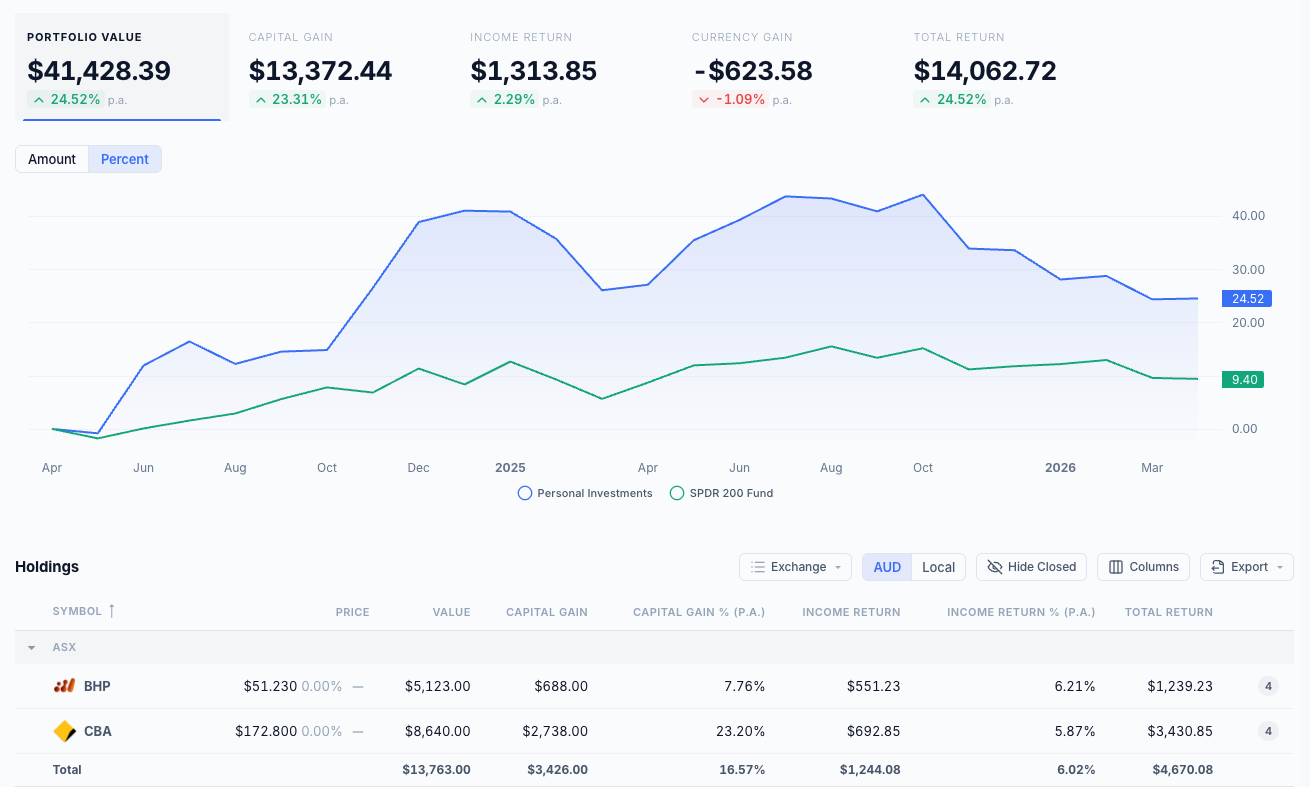Click the BHP company logo
1310x787 pixels.
pyautogui.click(x=66, y=686)
